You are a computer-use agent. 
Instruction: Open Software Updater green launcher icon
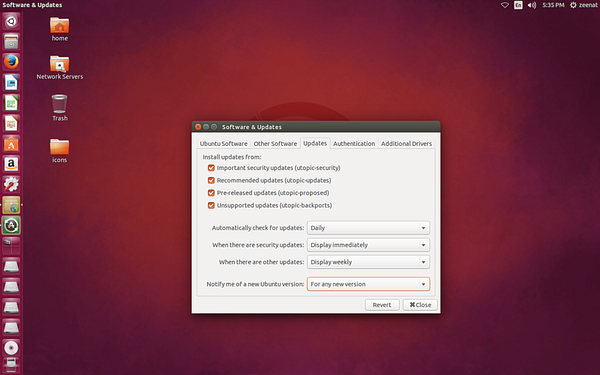[11, 226]
